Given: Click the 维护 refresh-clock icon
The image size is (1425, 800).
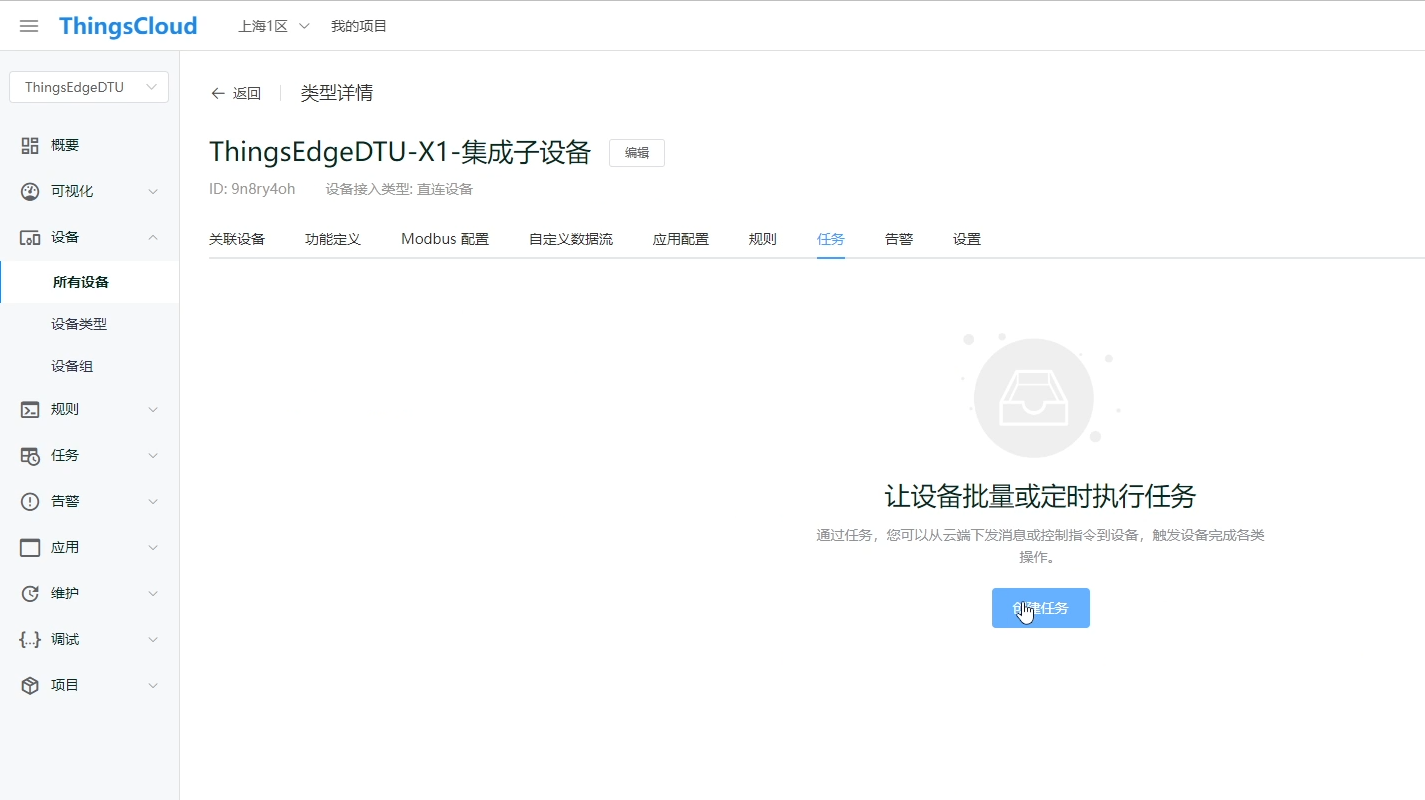Looking at the screenshot, I should [x=30, y=593].
